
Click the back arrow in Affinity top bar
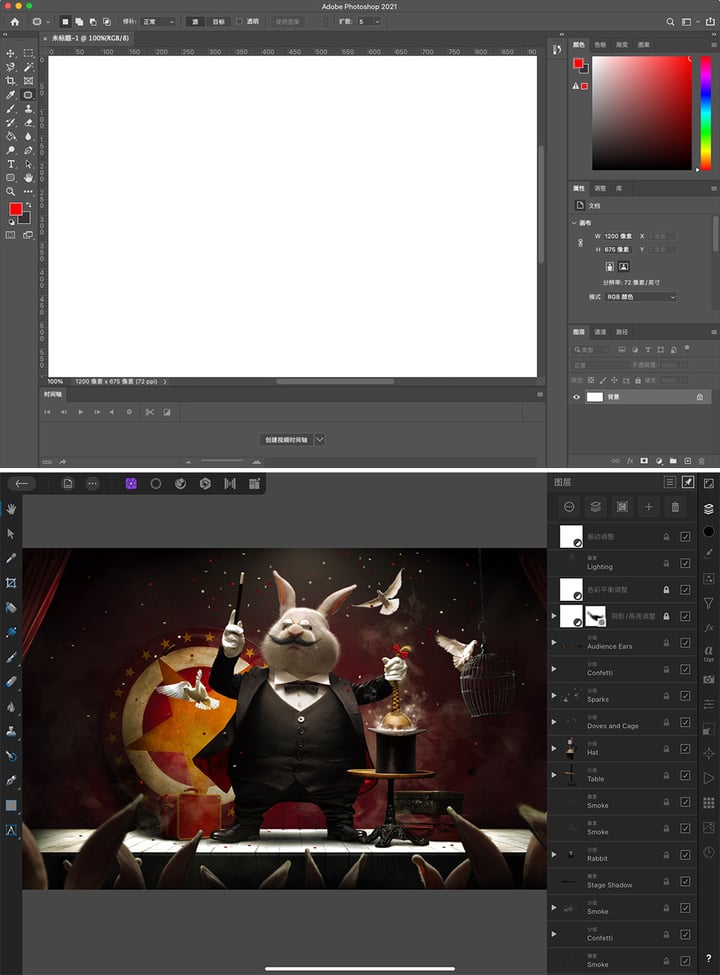point(22,483)
